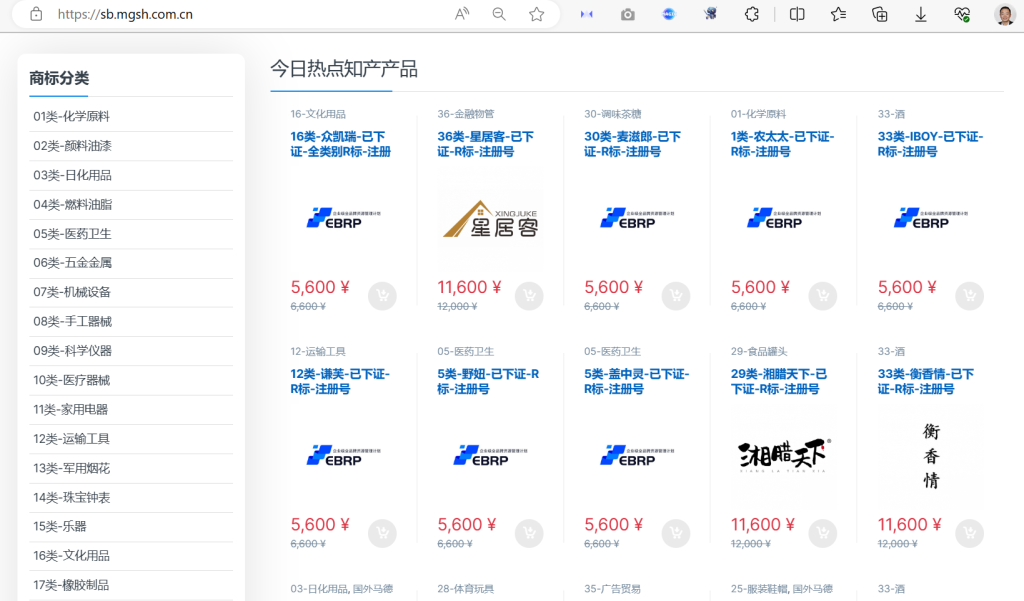Open the Favorites list icon
Screen dimensions: 1024x601
click(839, 14)
